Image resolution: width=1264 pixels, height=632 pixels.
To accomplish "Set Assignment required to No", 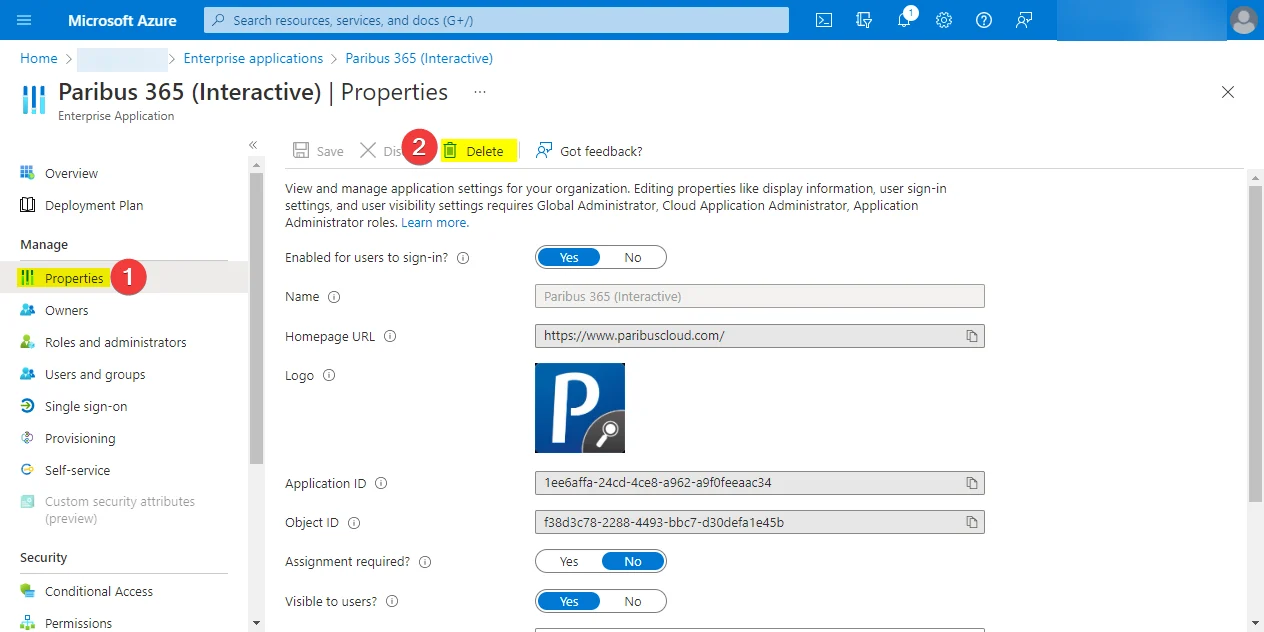I will 633,561.
